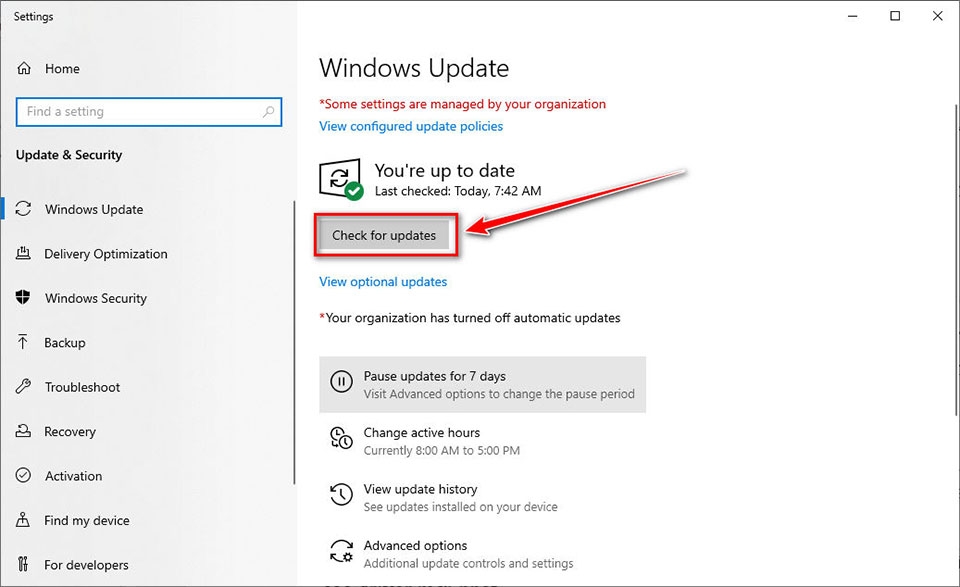This screenshot has height=587, width=960.
Task: Click the main pane vertical scrollbar
Action: tap(956, 260)
